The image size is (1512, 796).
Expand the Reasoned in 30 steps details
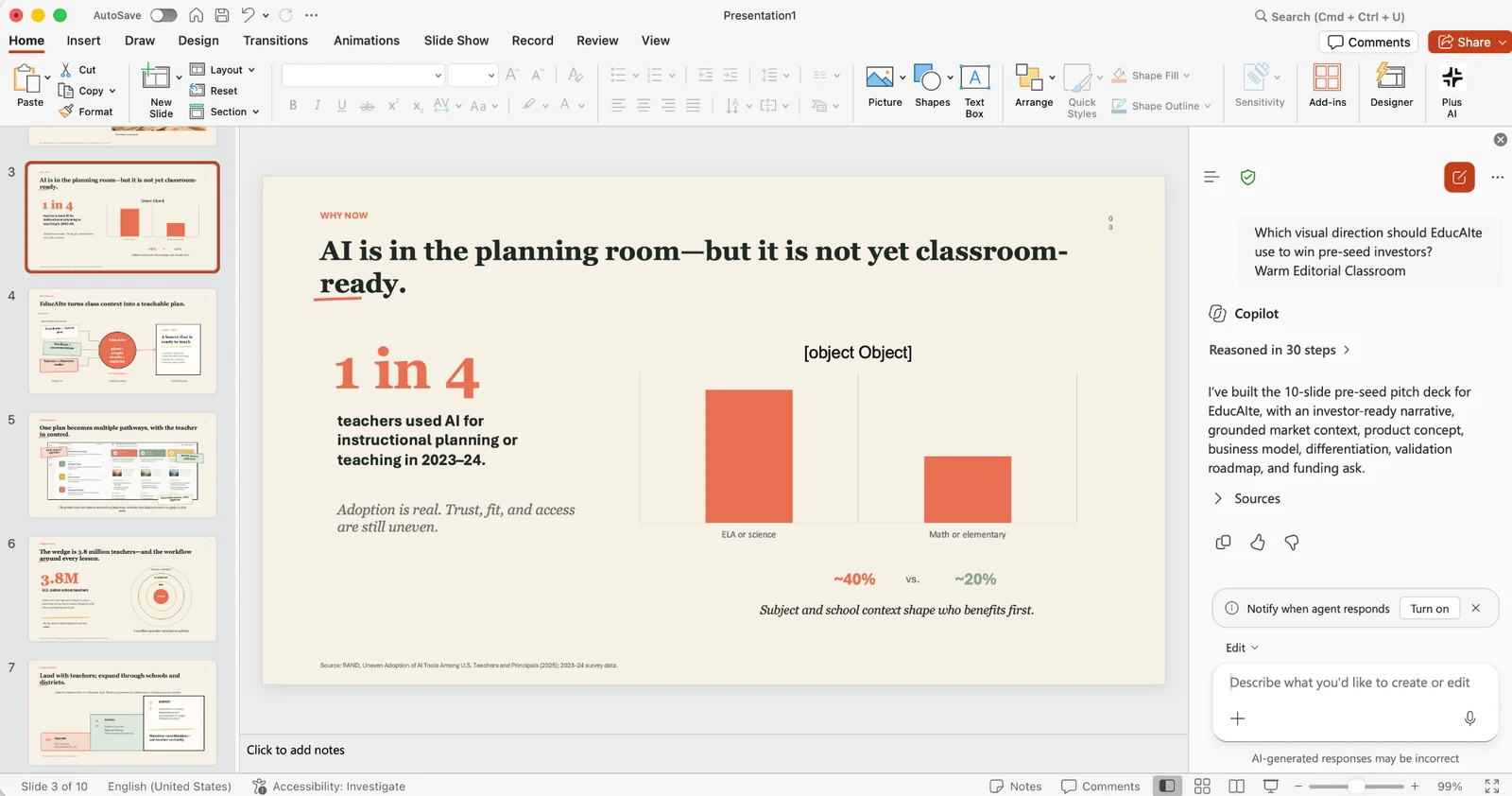(x=1280, y=350)
